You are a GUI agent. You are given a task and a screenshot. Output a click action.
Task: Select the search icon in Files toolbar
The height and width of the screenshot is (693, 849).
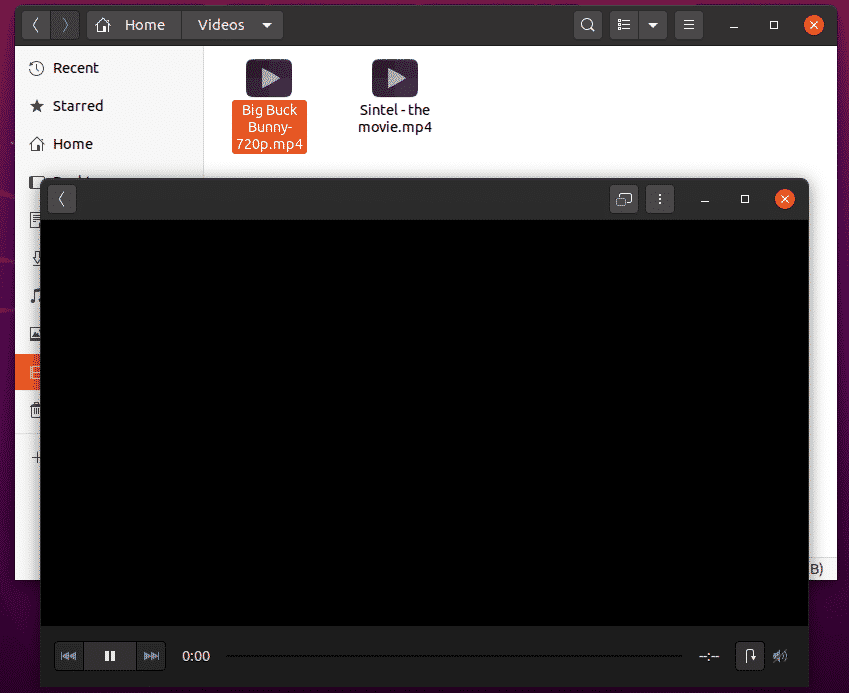point(588,25)
